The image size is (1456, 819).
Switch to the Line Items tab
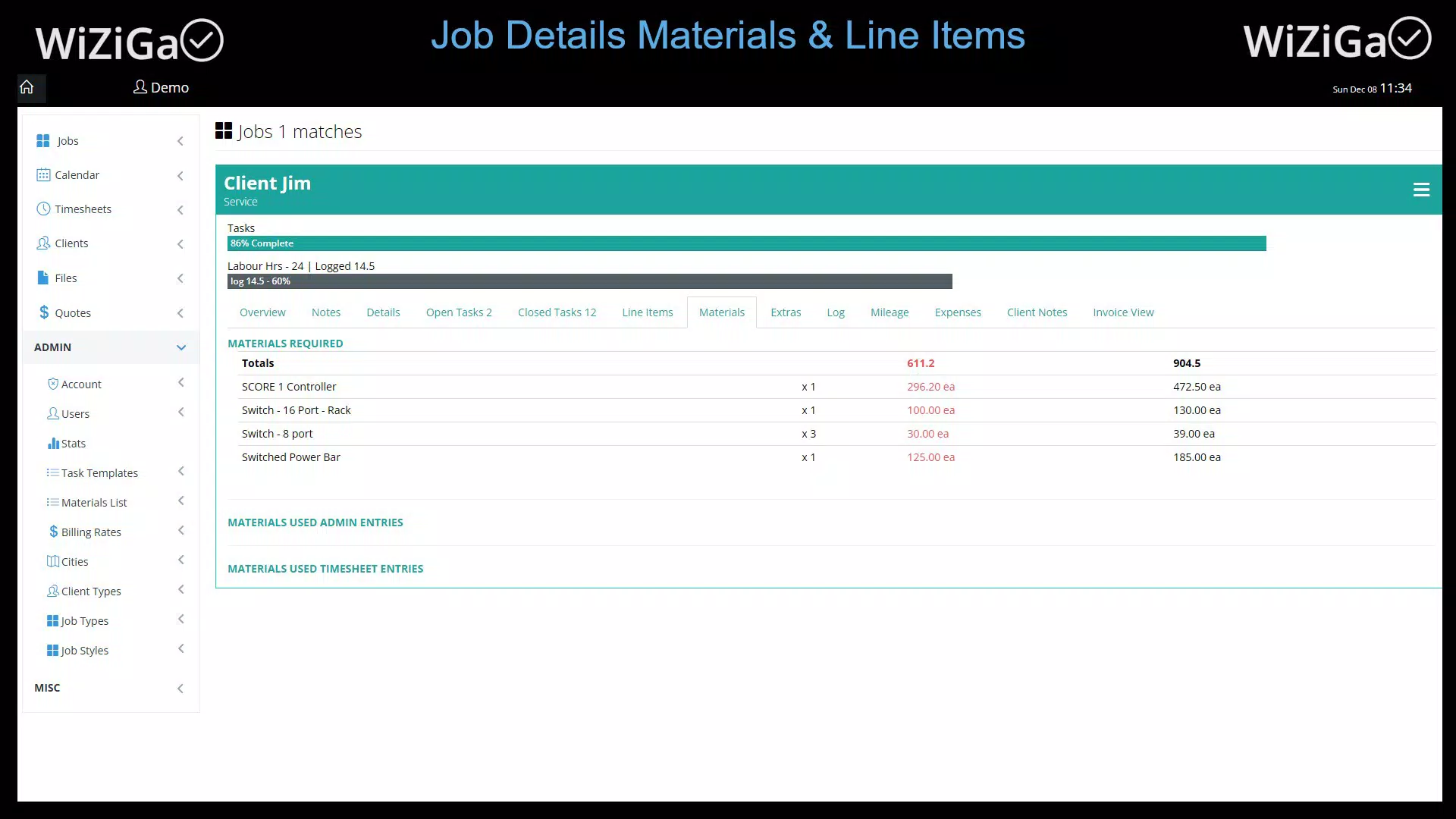coord(648,312)
